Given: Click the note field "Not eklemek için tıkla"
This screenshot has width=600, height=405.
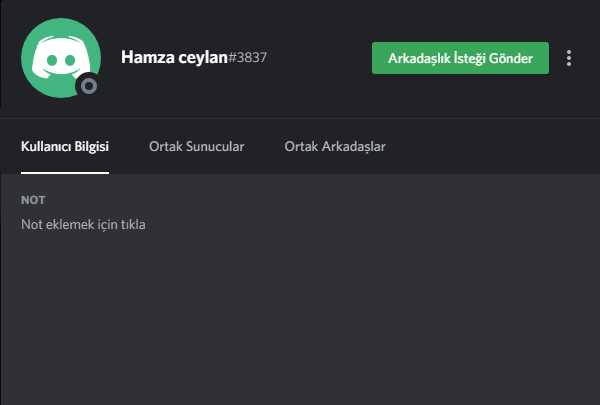Looking at the screenshot, I should pyautogui.click(x=84, y=224).
